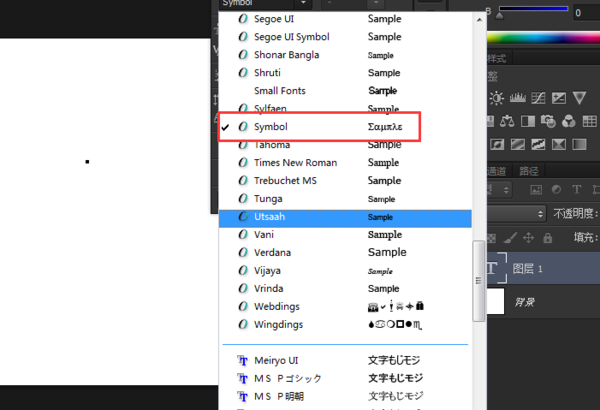Viewport: 600px width, 410px height.
Task: Open the font family dropdown arrow
Action: coord(303,3)
